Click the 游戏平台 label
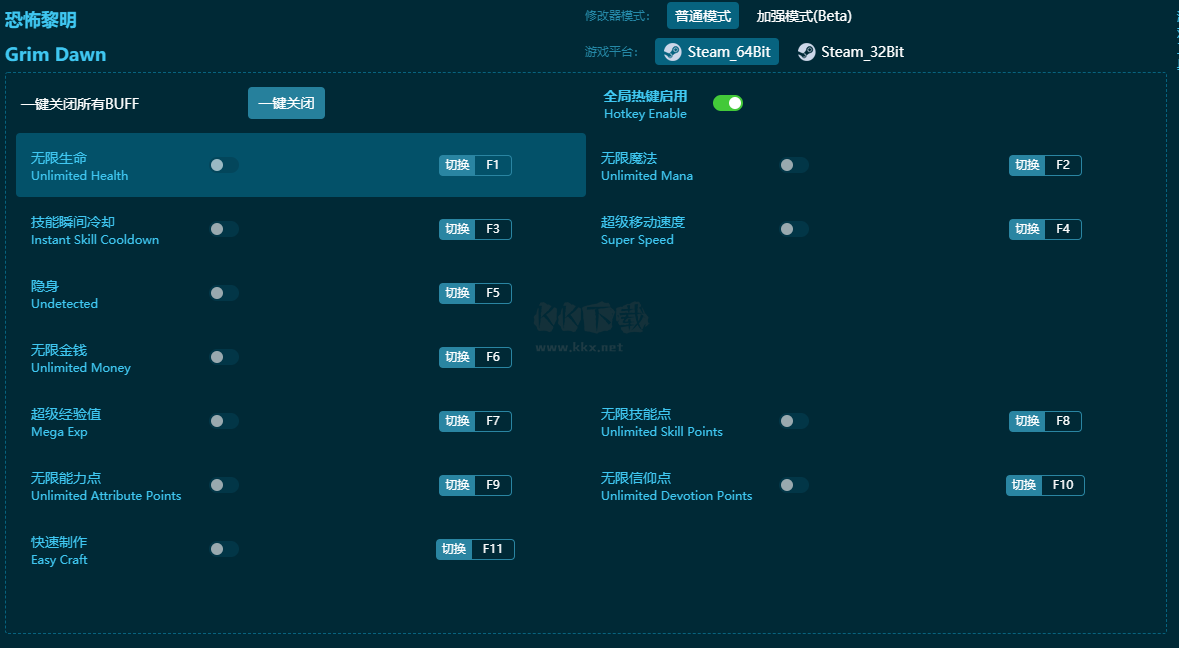This screenshot has height=648, width=1179. click(x=611, y=52)
